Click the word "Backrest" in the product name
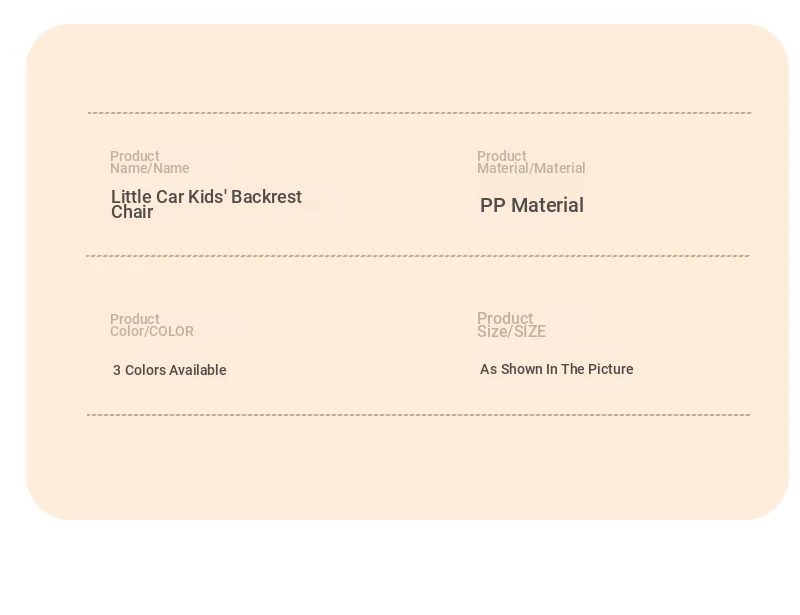Viewport: 800px width, 615px height. (x=267, y=197)
